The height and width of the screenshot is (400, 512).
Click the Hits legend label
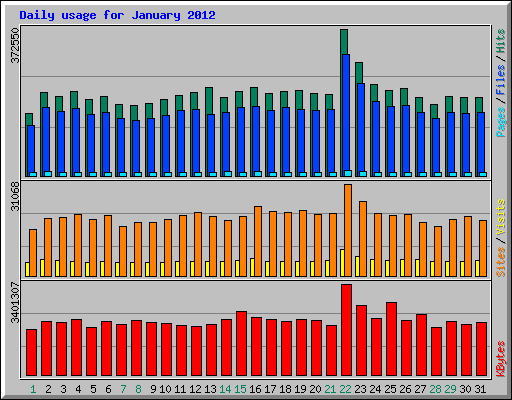coord(501,41)
